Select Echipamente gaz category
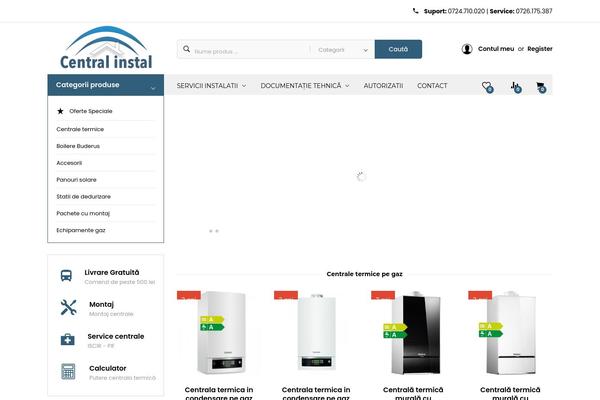The image size is (600, 400). tap(81, 230)
